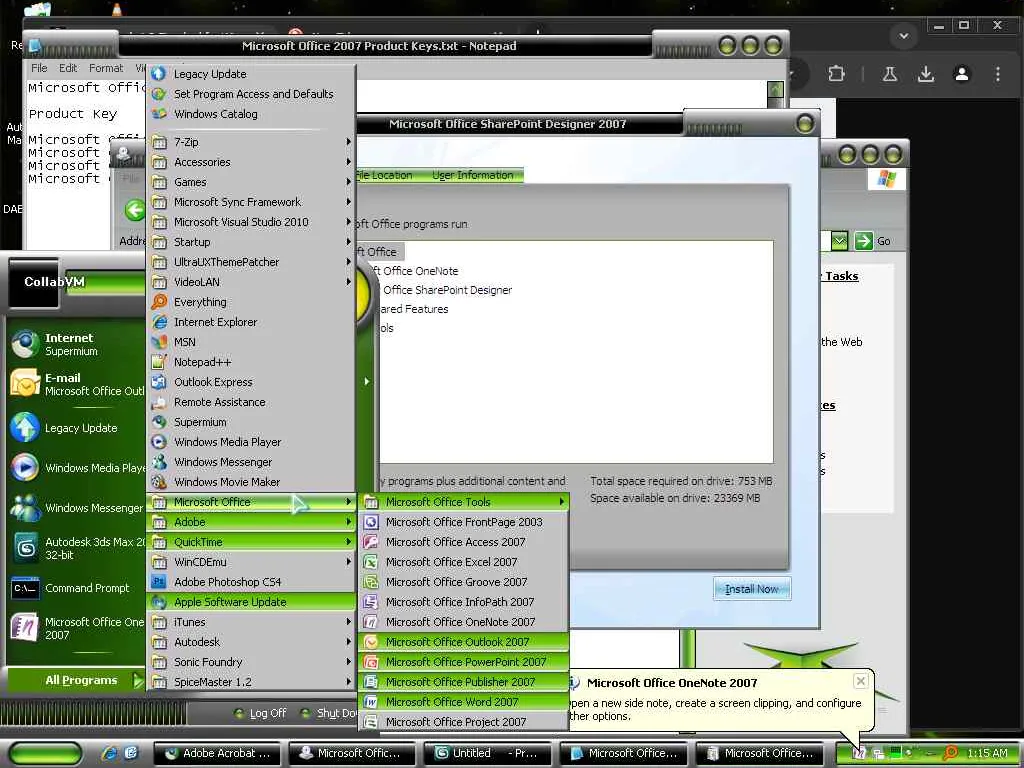Close the OneNote 2007 balloon tip
The width and height of the screenshot is (1024, 768).
(x=861, y=681)
